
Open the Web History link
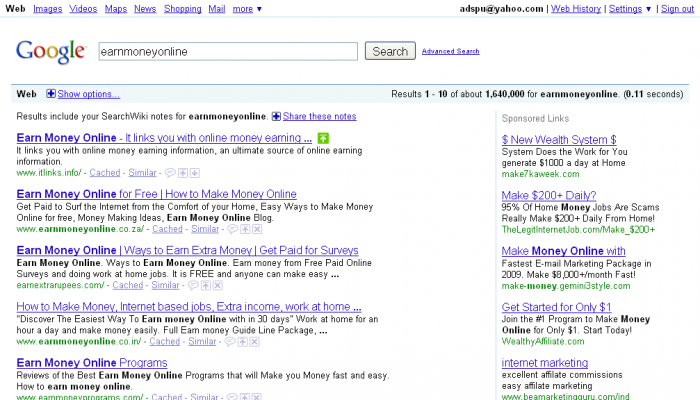[x=576, y=9]
